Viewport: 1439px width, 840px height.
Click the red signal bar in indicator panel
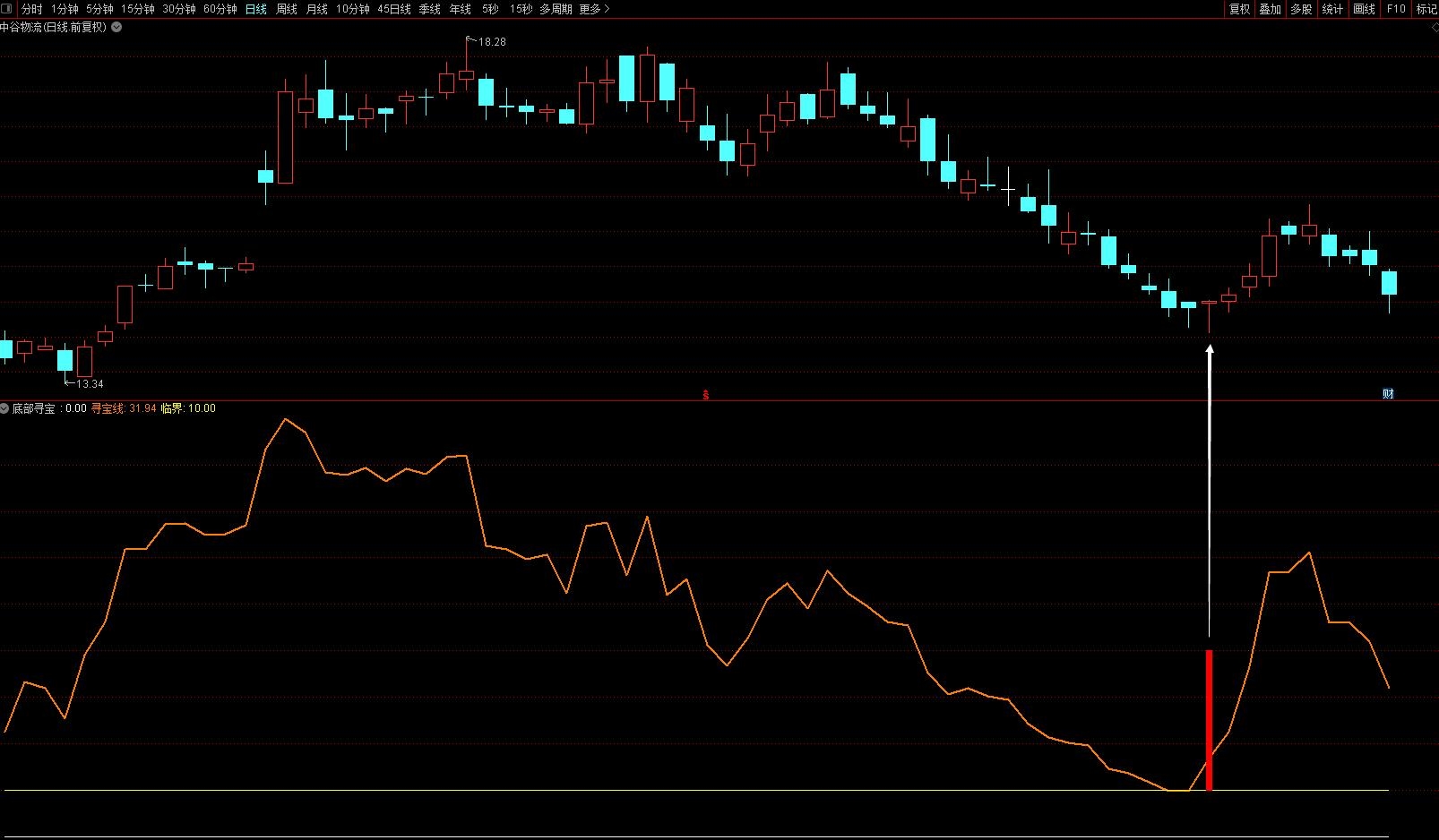click(1209, 720)
